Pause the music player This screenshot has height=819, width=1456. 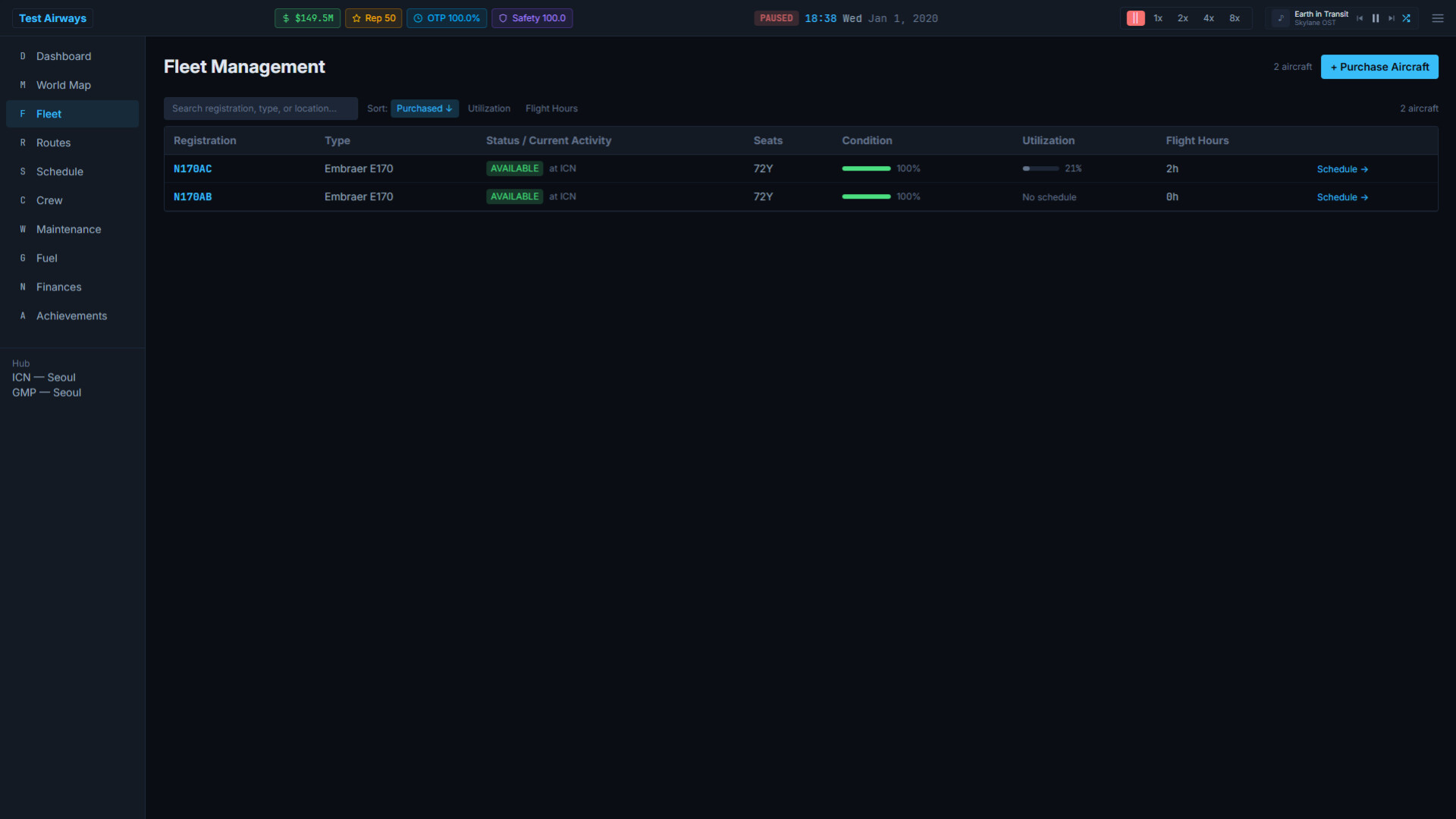coord(1376,18)
